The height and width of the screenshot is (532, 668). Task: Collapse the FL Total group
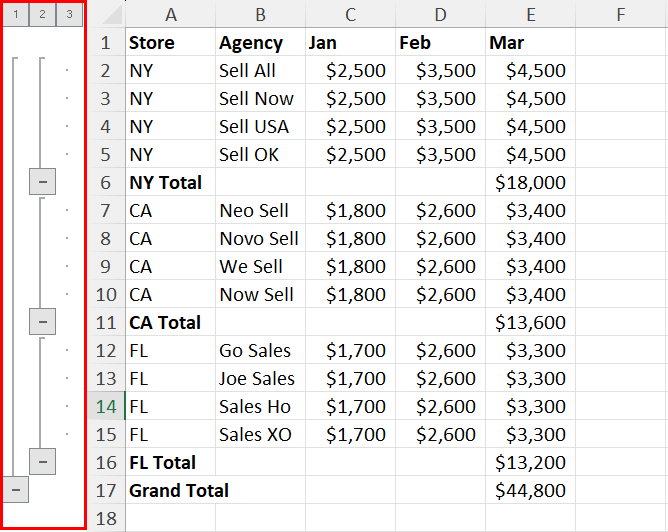[x=43, y=462]
